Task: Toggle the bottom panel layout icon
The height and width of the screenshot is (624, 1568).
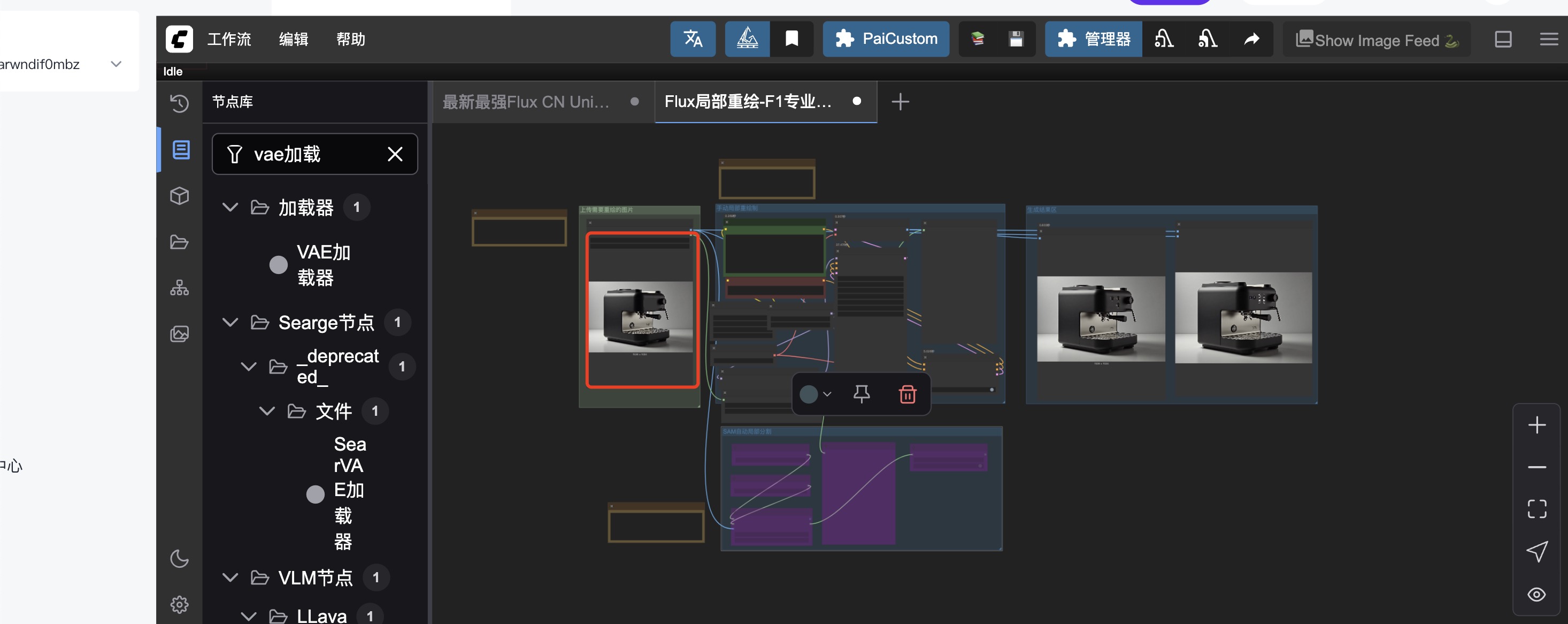Action: point(1503,40)
